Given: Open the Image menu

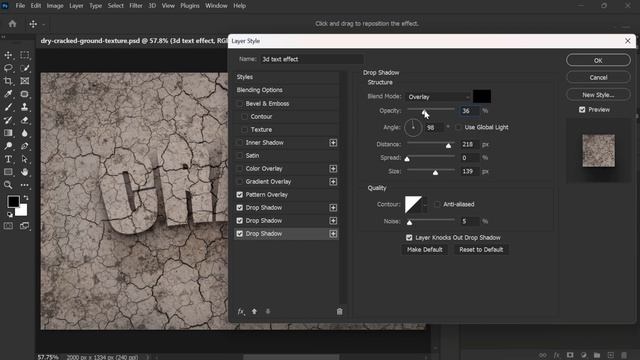Looking at the screenshot, I should point(55,6).
